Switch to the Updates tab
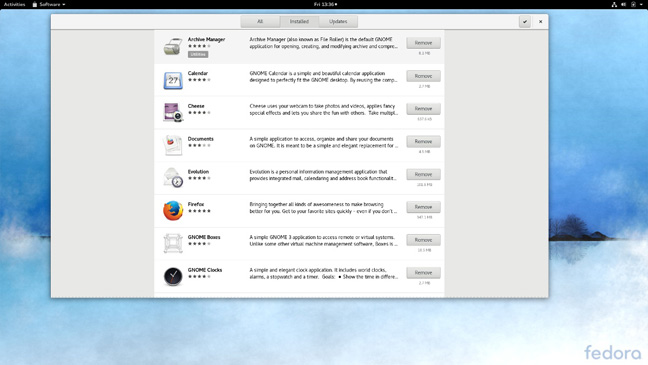Screen dimensions: 648x365 [x=338, y=21]
